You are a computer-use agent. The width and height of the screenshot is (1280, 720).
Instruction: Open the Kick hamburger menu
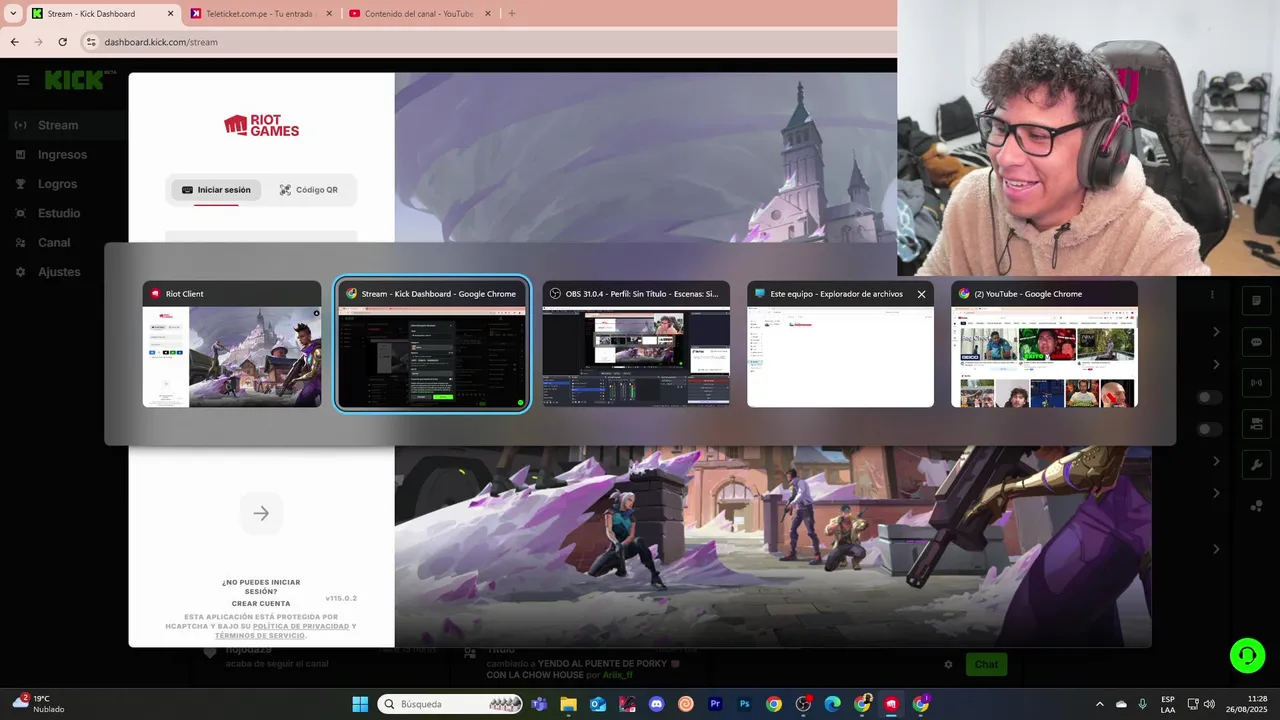tap(23, 80)
